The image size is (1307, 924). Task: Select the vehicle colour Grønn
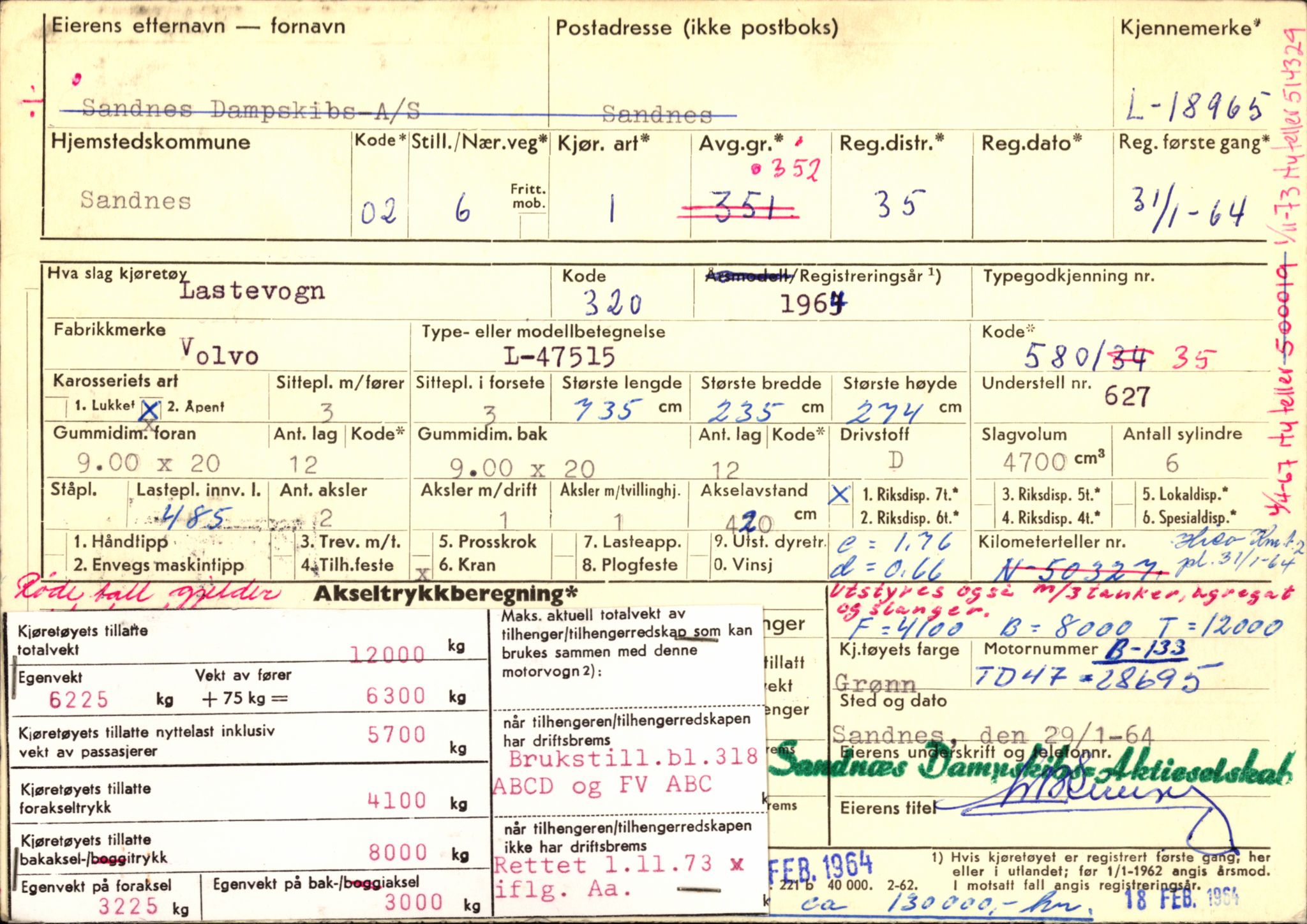(875, 684)
